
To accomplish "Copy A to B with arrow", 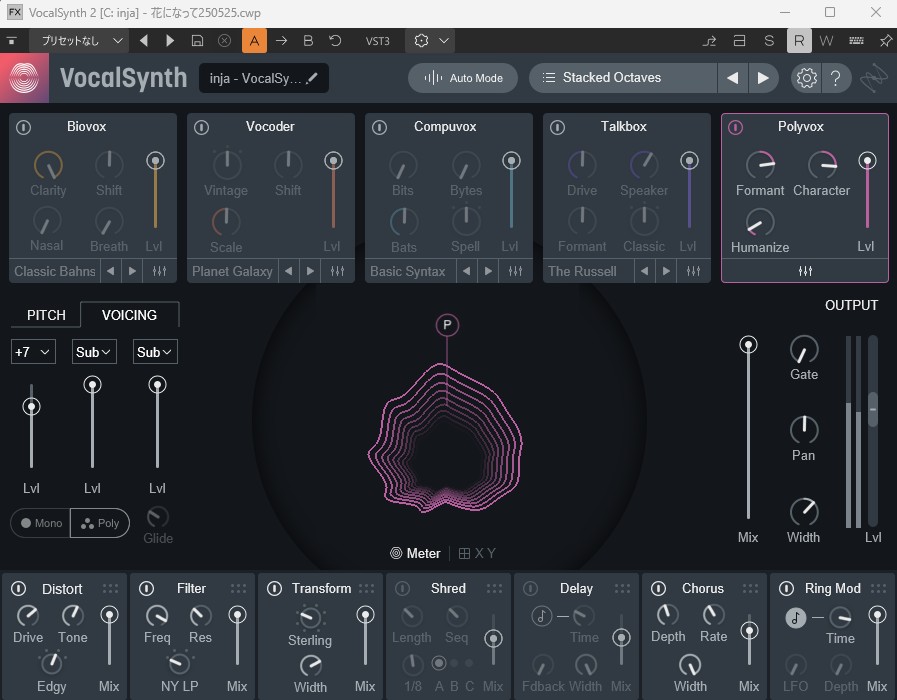I will (x=281, y=41).
